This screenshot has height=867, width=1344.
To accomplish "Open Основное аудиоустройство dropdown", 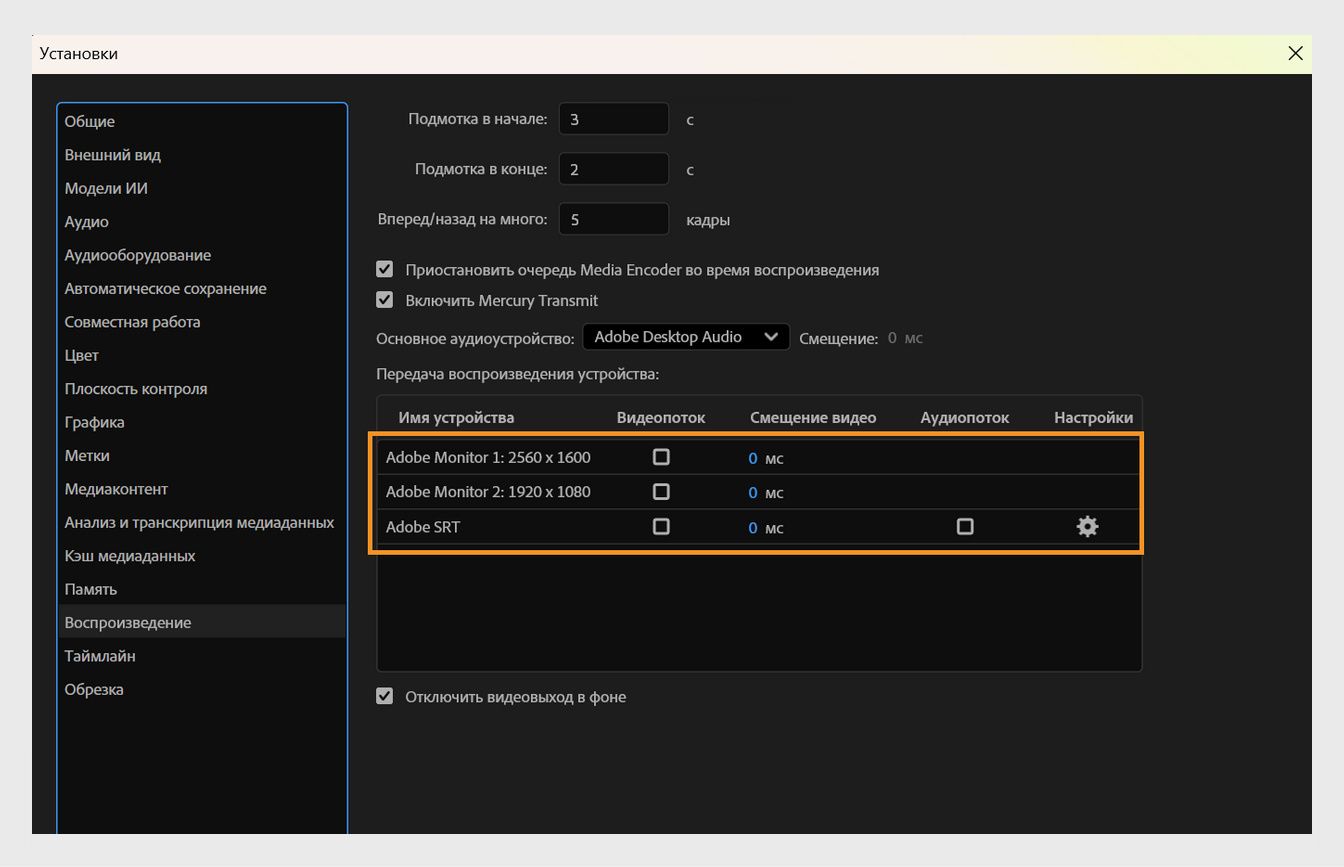I will (686, 337).
